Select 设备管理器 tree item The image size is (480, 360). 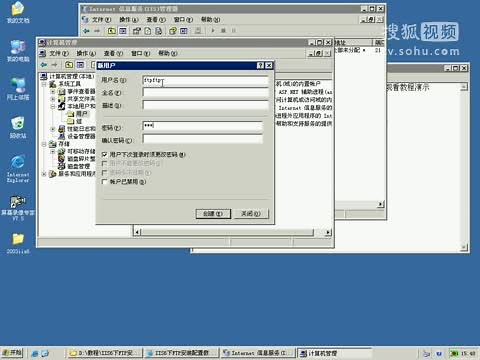pyautogui.click(x=77, y=136)
